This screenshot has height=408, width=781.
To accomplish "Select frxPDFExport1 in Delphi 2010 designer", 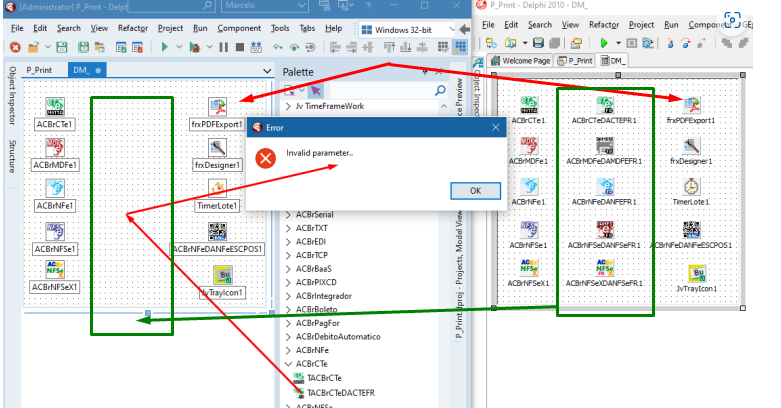I will click(x=691, y=105).
